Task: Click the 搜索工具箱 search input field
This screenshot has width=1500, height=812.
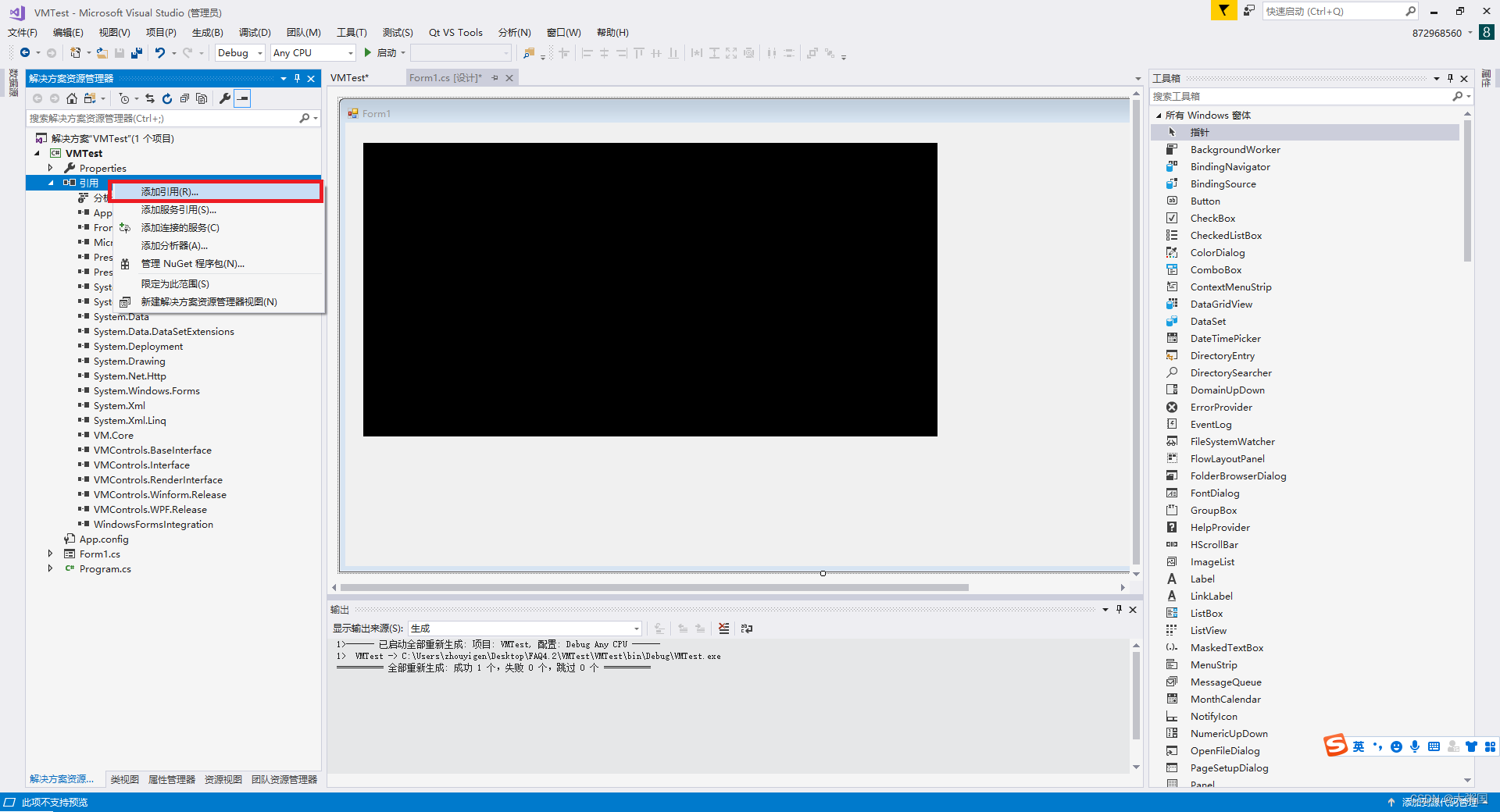Action: [x=1300, y=96]
